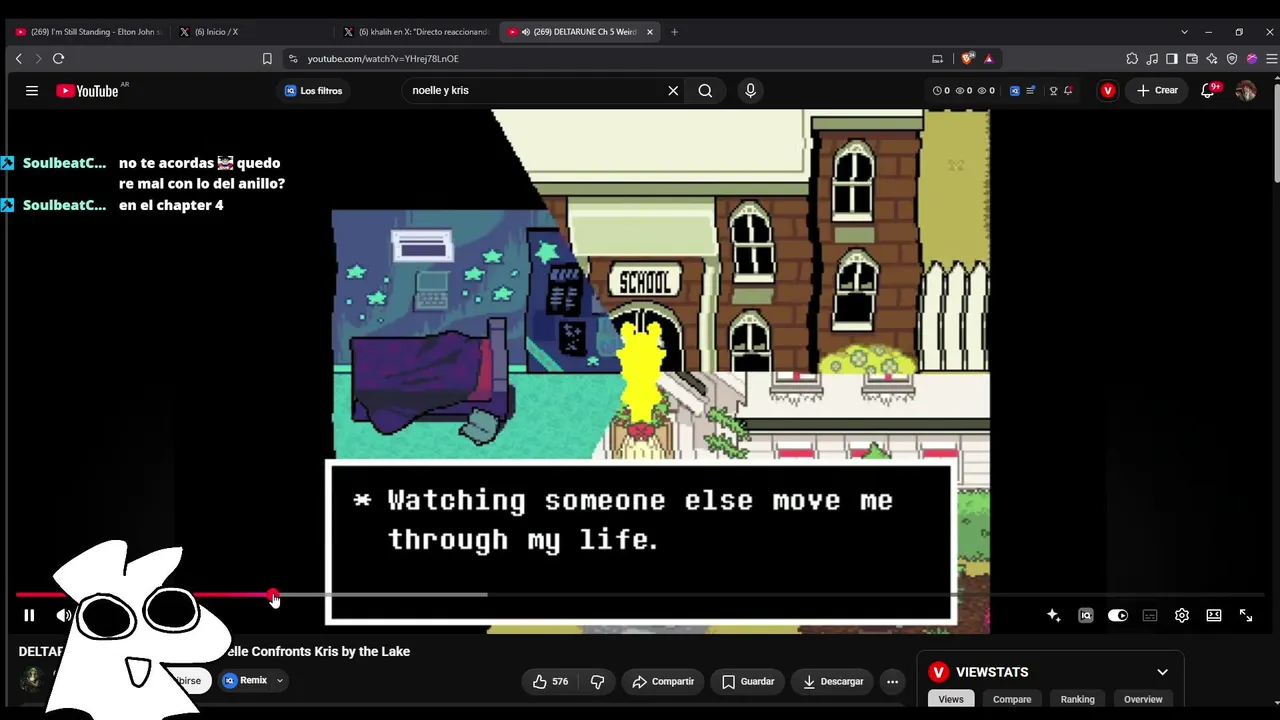Close the DELTARUNE Ch 5 tab
The width and height of the screenshot is (1280, 720).
point(650,32)
